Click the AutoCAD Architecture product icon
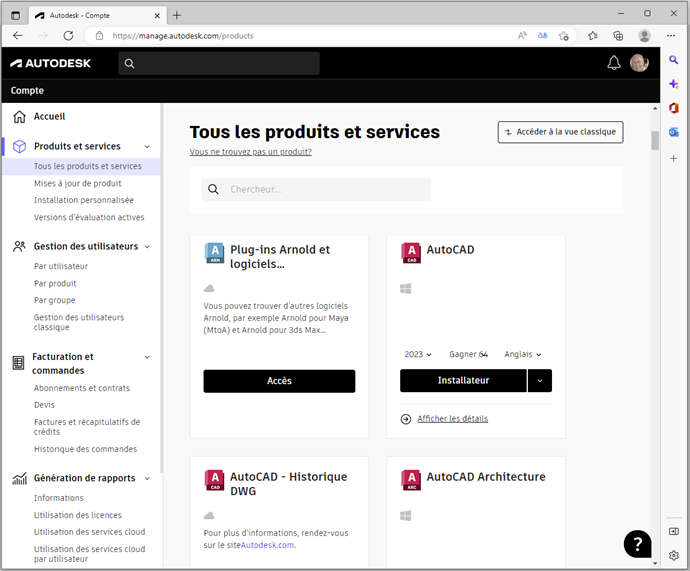This screenshot has height=571, width=690. [411, 480]
